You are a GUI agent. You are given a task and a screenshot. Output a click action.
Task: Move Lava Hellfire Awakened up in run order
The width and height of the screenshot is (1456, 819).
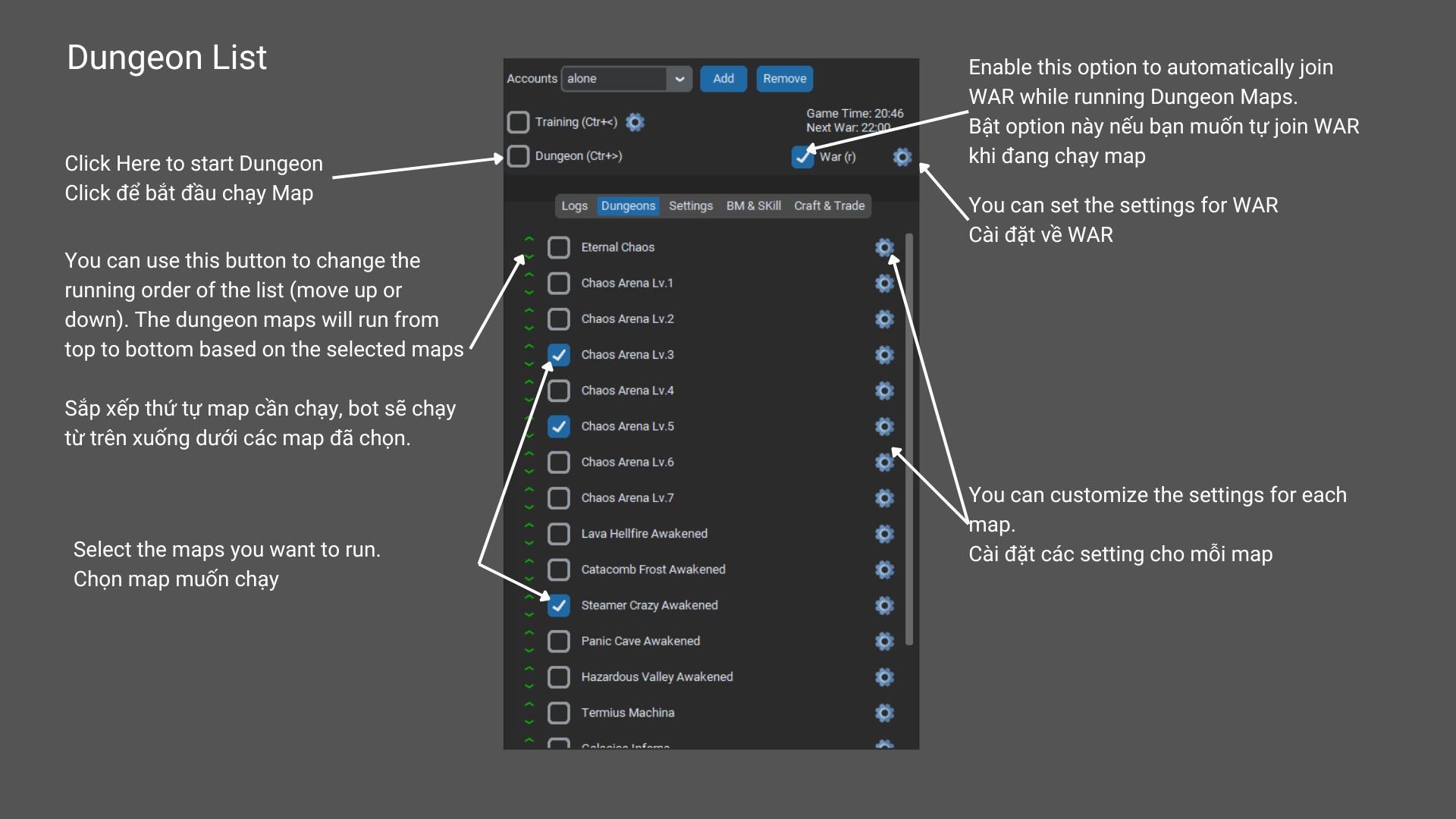point(529,526)
